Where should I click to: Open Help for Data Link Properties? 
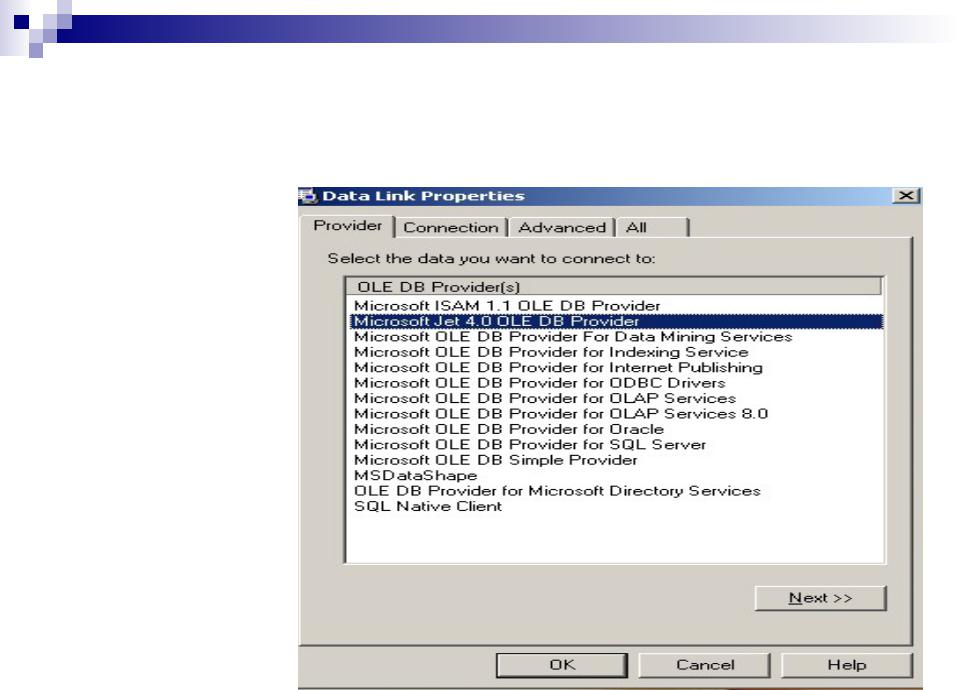pyautogui.click(x=847, y=665)
